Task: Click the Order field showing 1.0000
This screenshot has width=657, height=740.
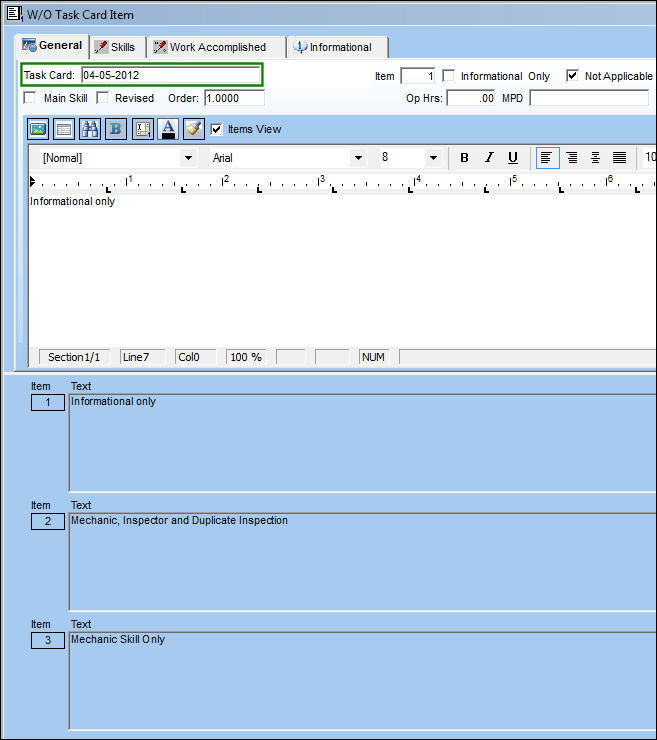Action: (235, 98)
